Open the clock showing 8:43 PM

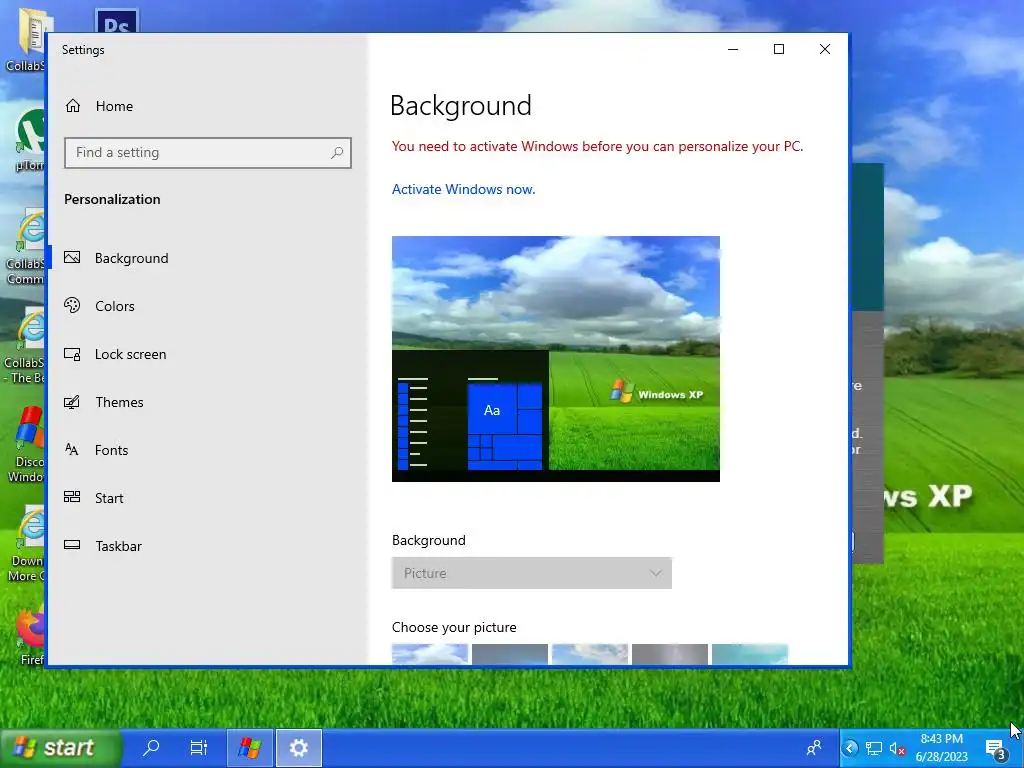pos(942,748)
